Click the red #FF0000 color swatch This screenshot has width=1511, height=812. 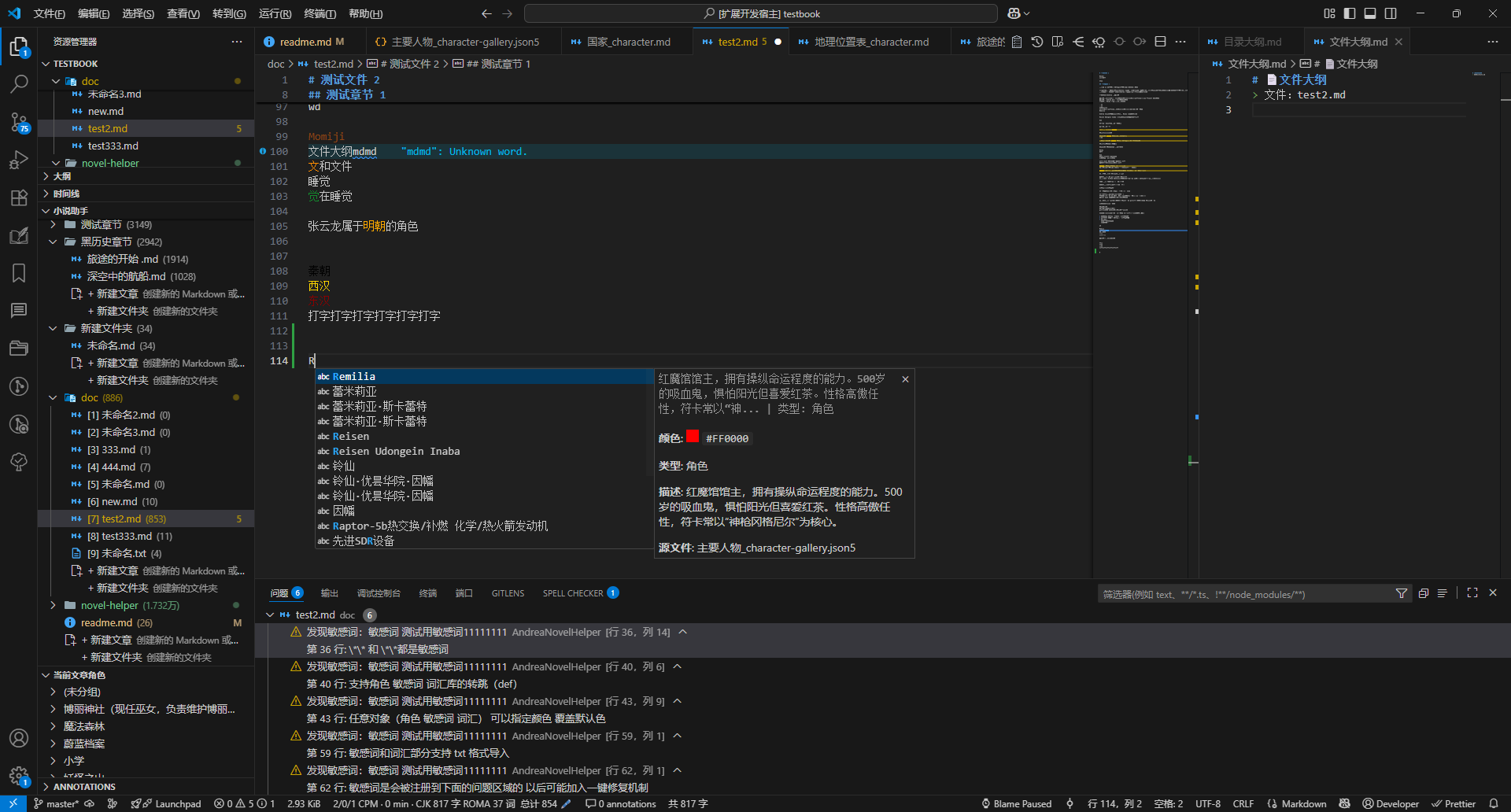pos(693,436)
